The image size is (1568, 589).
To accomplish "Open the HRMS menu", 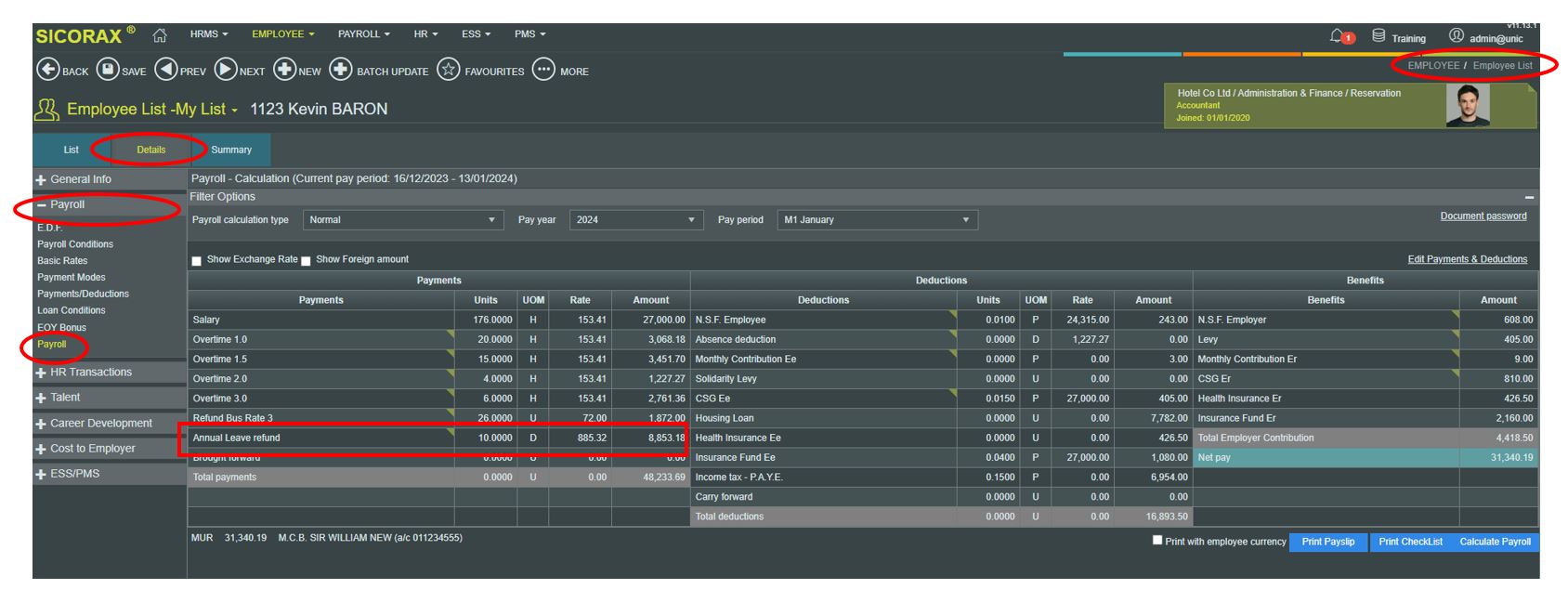I will 209,34.
